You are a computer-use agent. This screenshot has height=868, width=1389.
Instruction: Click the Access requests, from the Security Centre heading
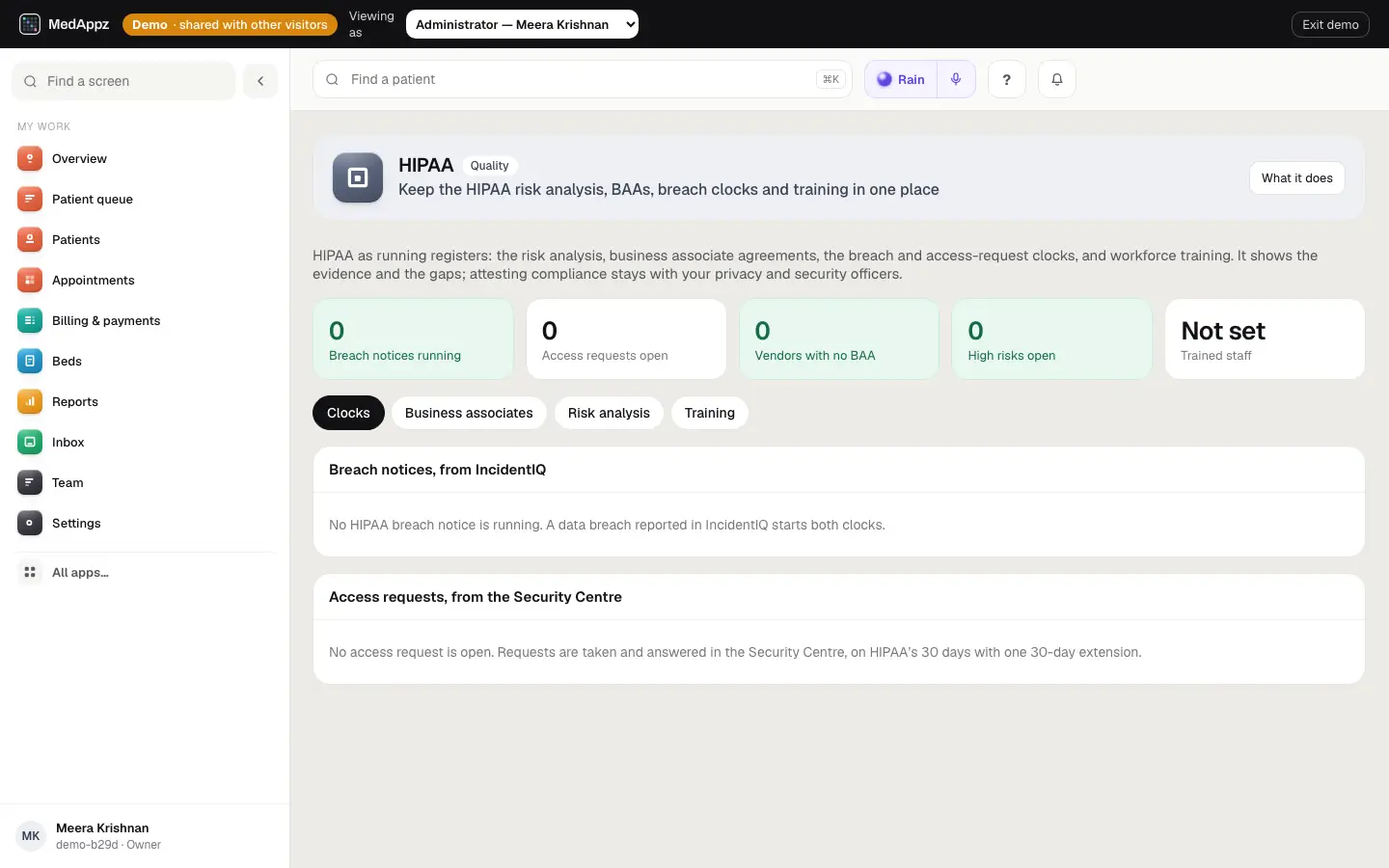coord(476,597)
